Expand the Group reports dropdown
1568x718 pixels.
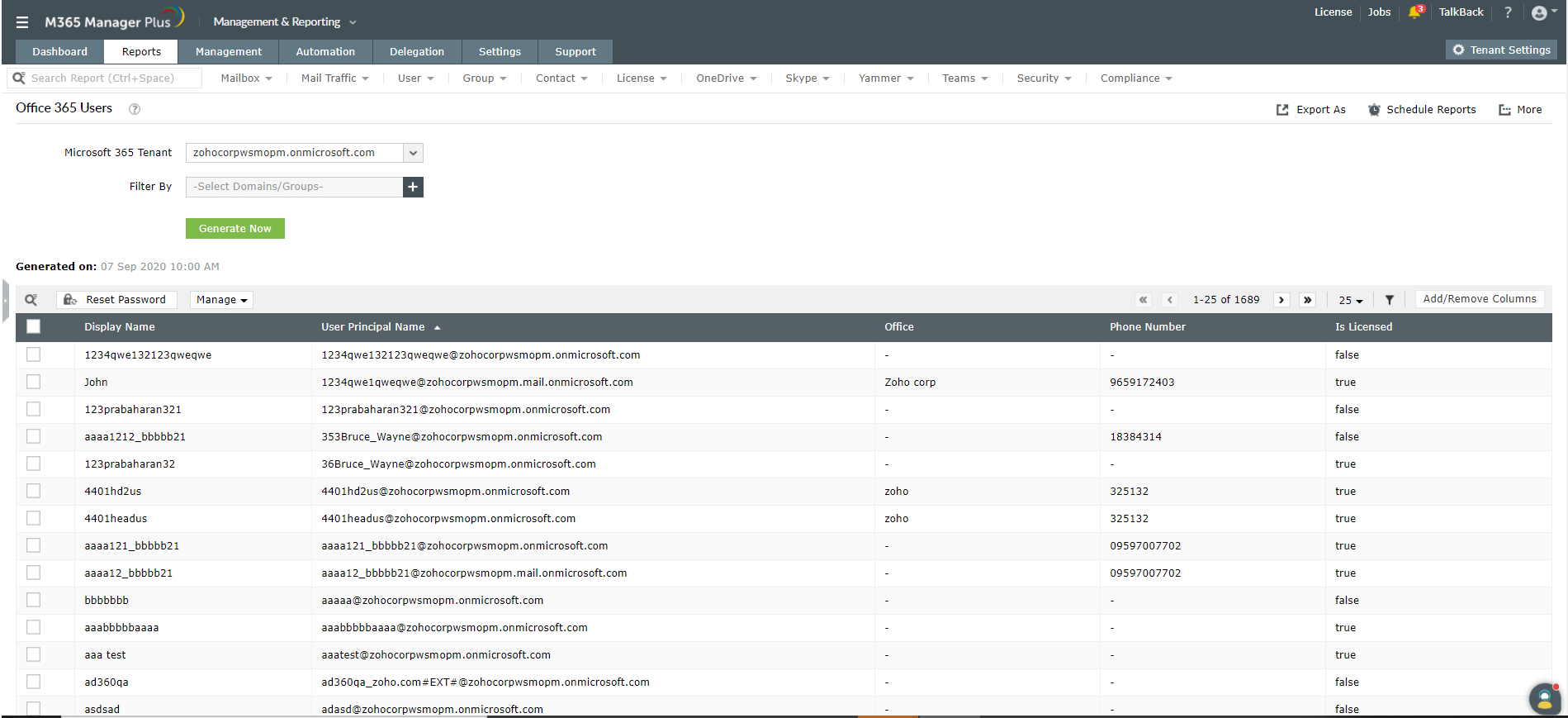tap(485, 78)
